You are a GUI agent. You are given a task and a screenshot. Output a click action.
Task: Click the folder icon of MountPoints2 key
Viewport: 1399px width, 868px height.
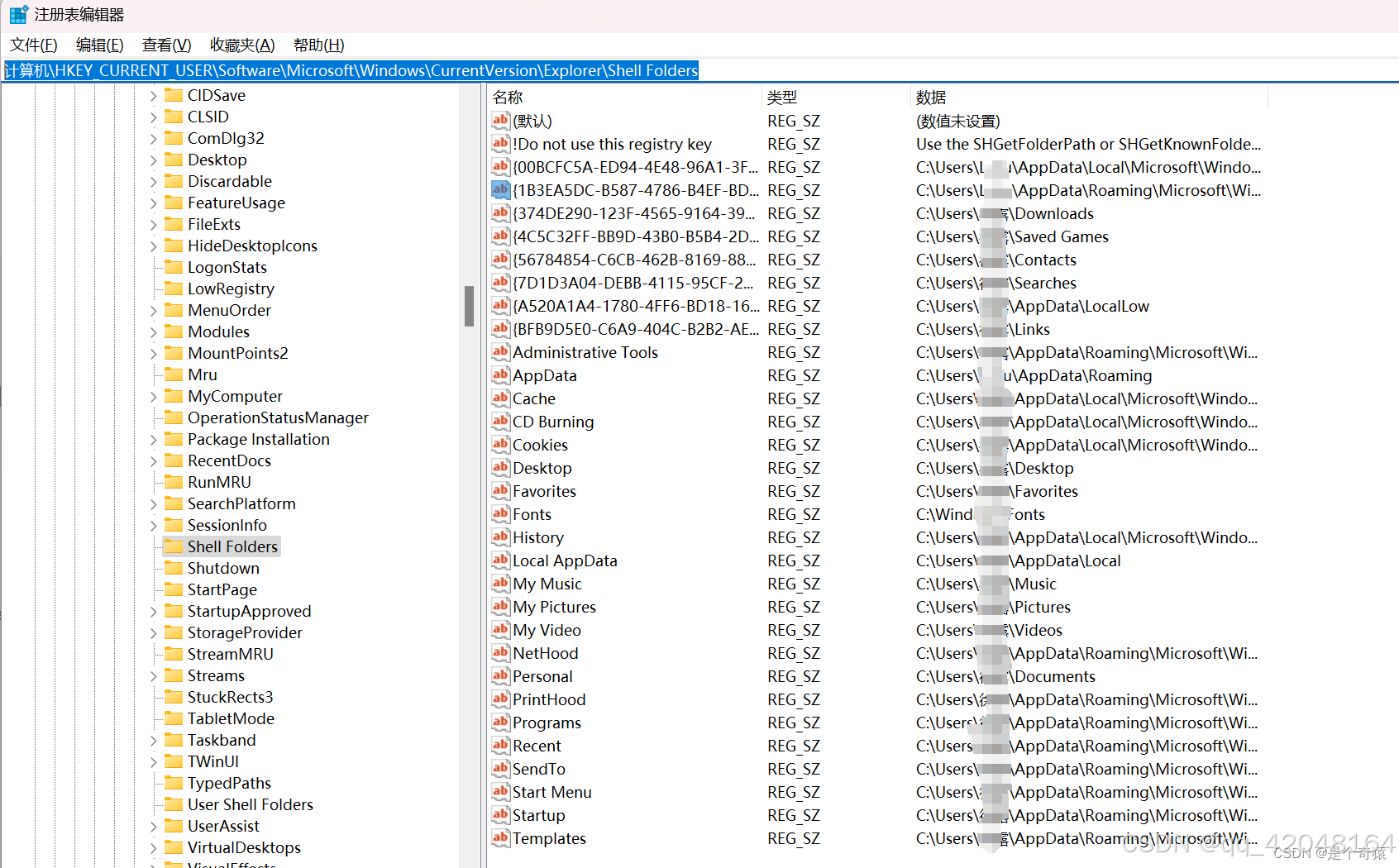click(x=174, y=353)
